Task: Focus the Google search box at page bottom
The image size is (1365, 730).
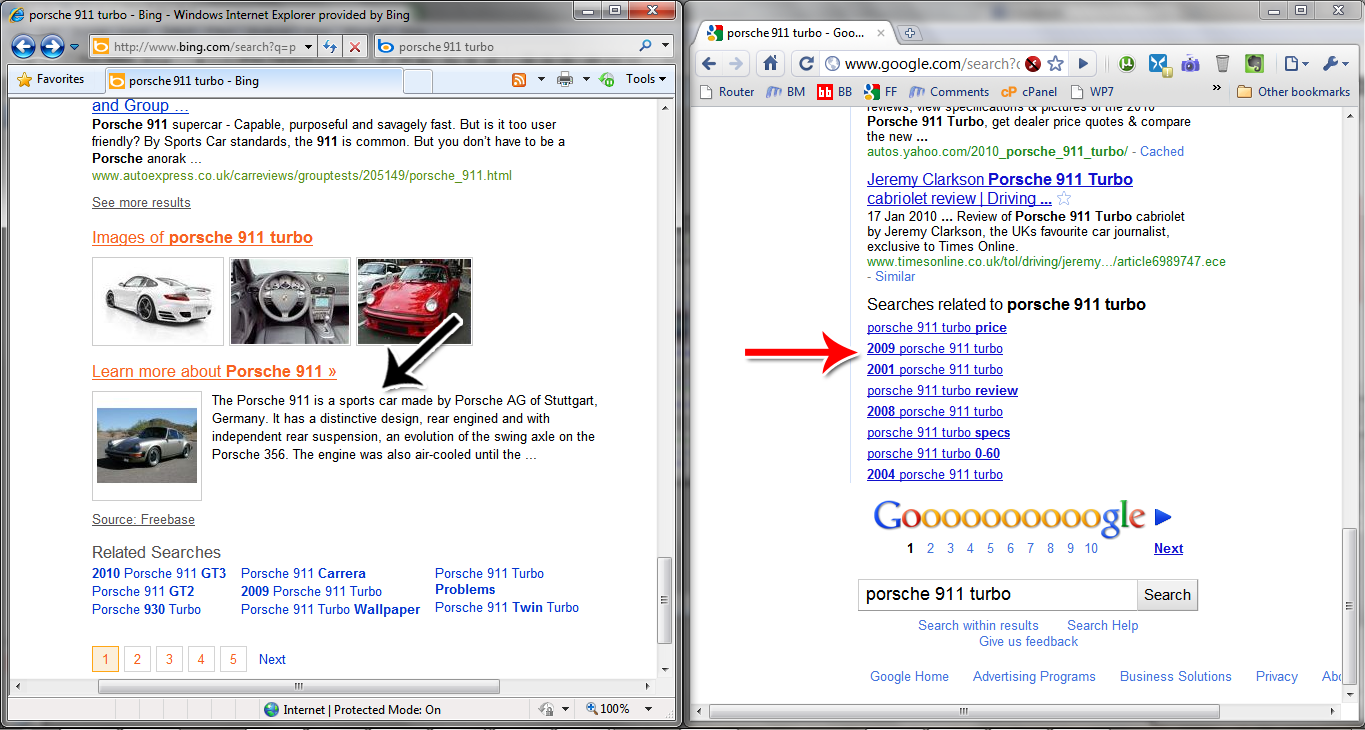Action: (x=997, y=595)
